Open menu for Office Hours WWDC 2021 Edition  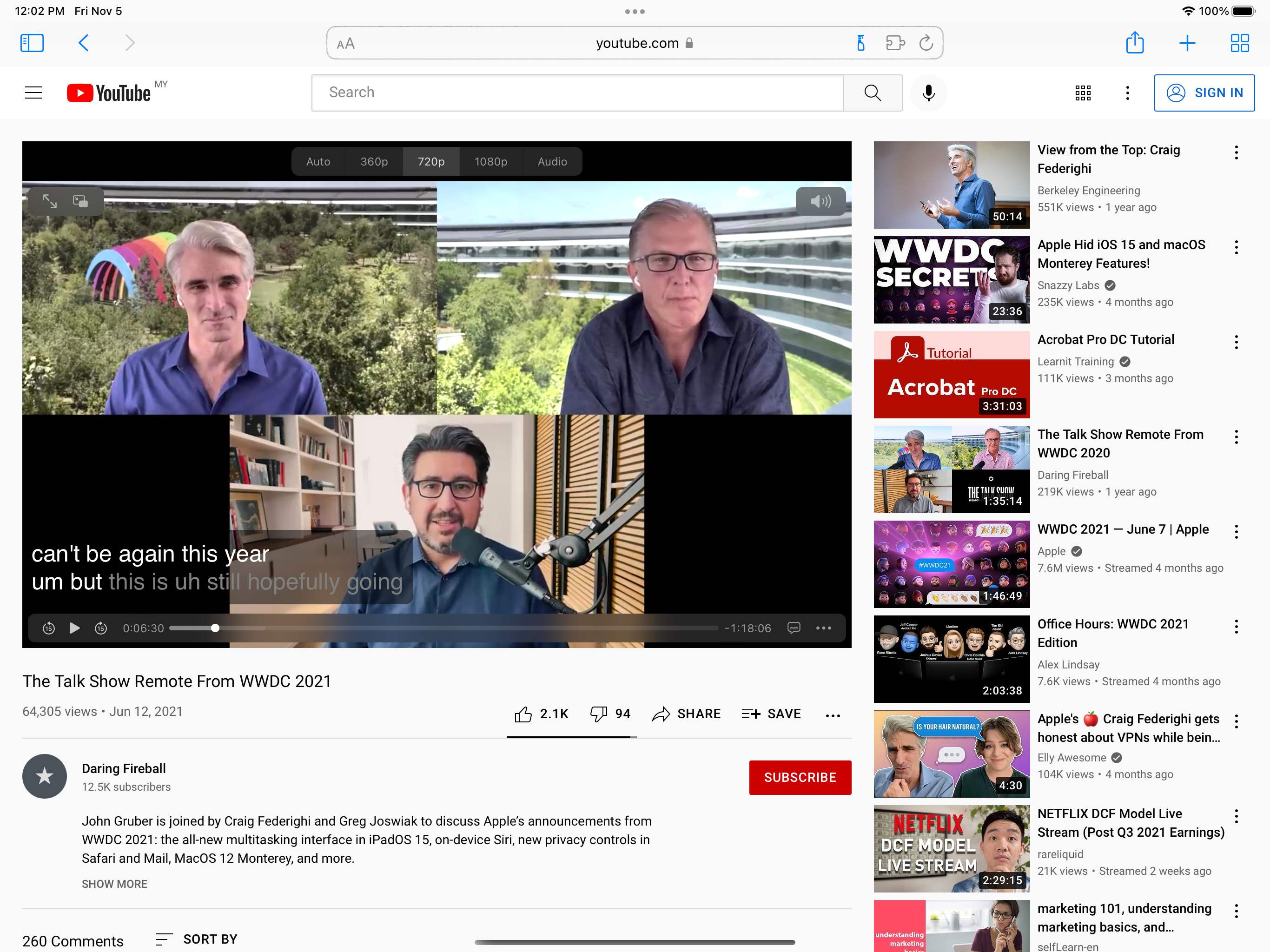point(1236,627)
